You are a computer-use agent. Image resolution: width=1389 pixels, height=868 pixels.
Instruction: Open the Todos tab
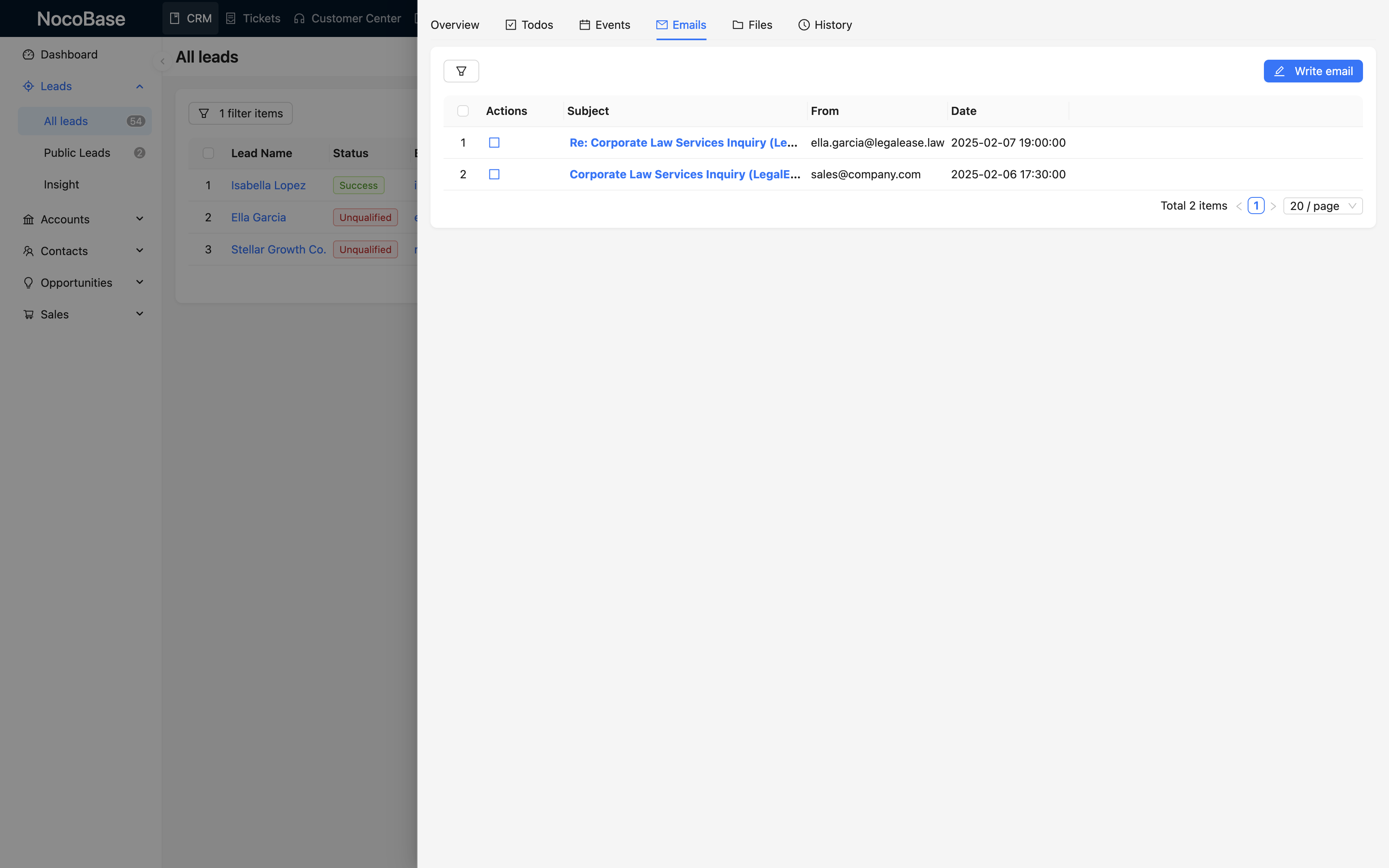pos(529,25)
